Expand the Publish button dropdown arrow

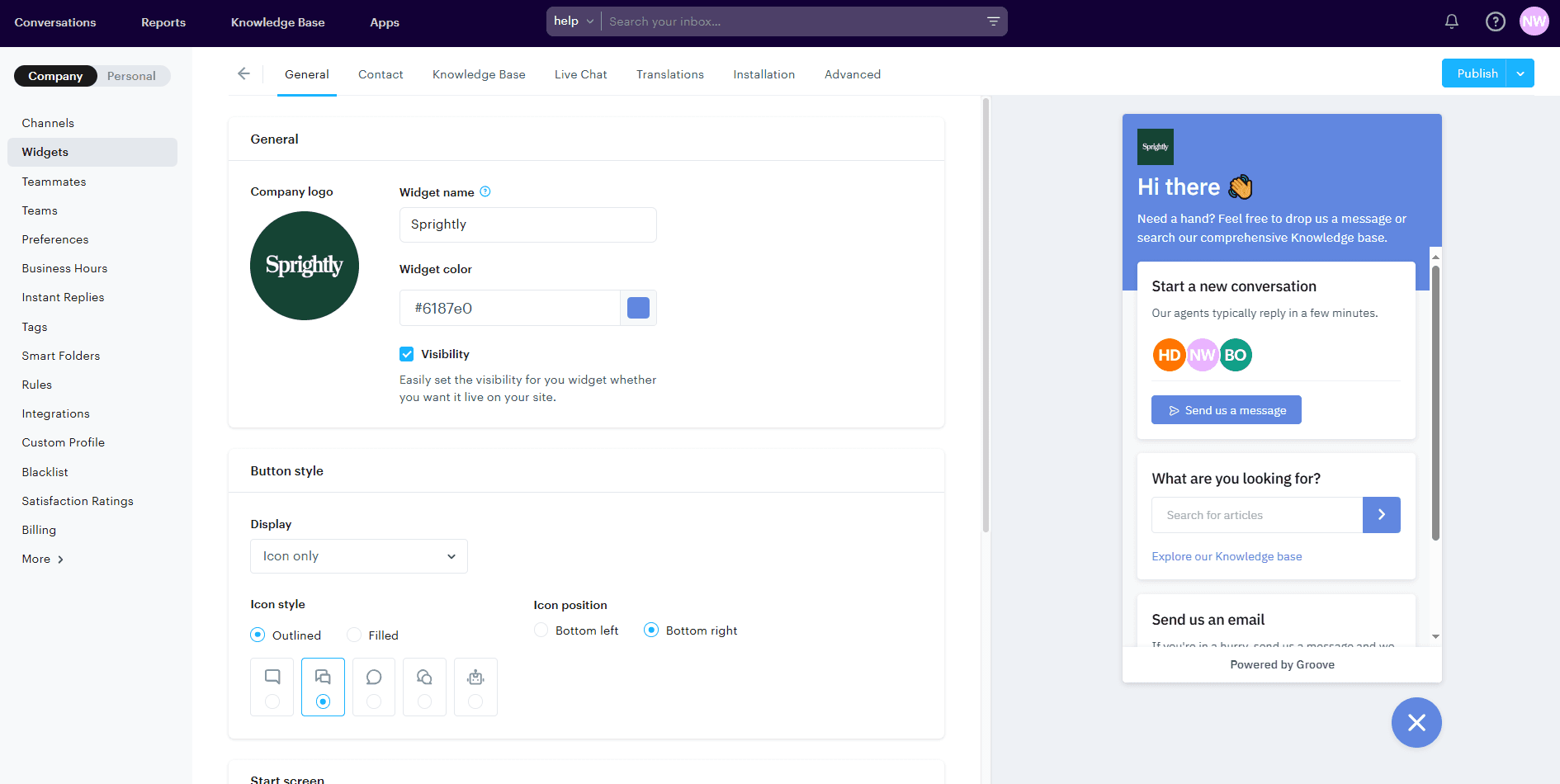point(1520,73)
